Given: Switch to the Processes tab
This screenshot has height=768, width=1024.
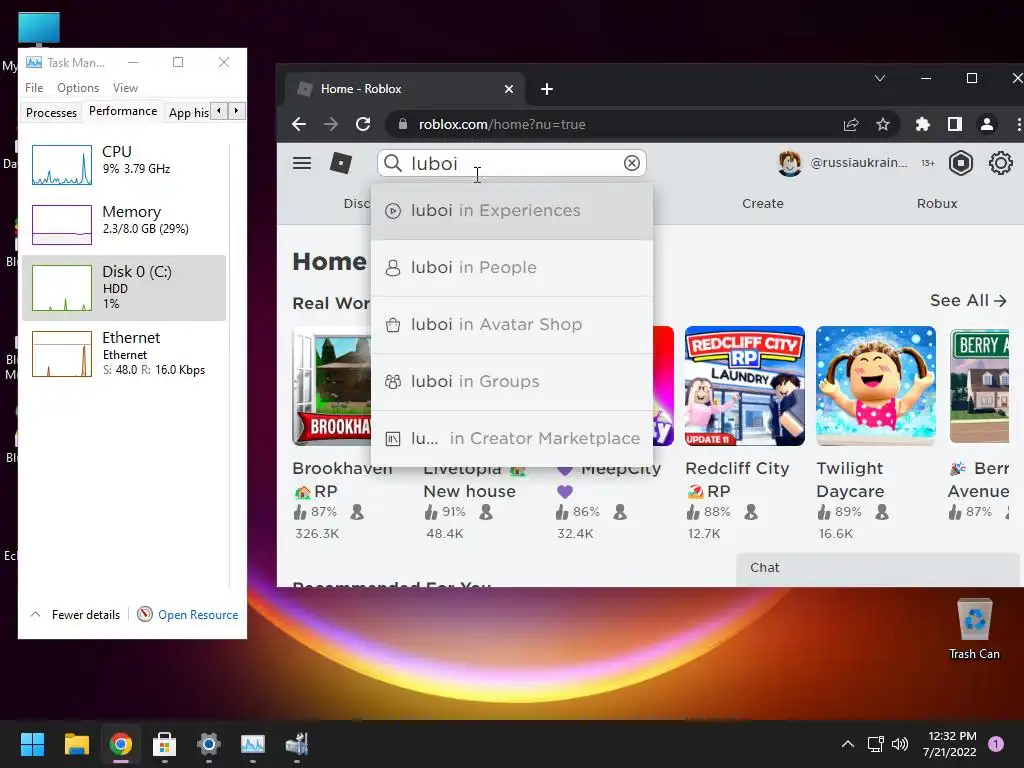Looking at the screenshot, I should [52, 112].
